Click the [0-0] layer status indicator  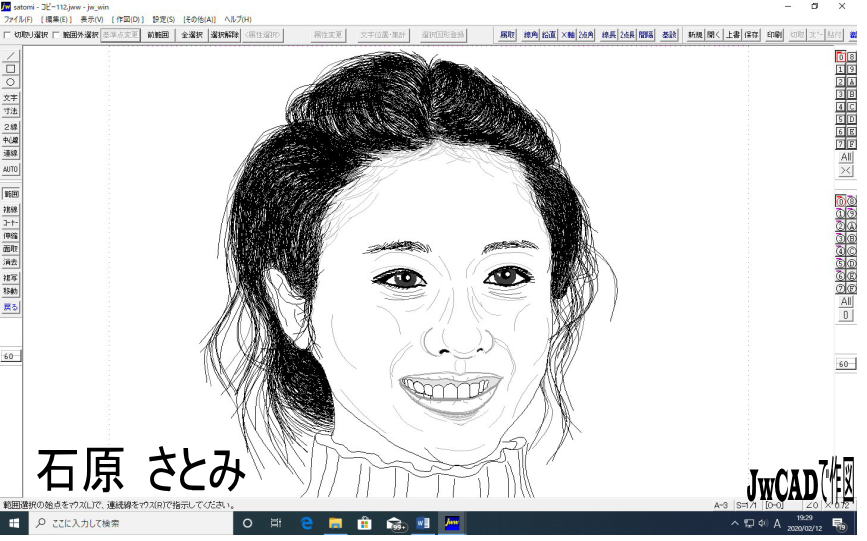coord(774,505)
